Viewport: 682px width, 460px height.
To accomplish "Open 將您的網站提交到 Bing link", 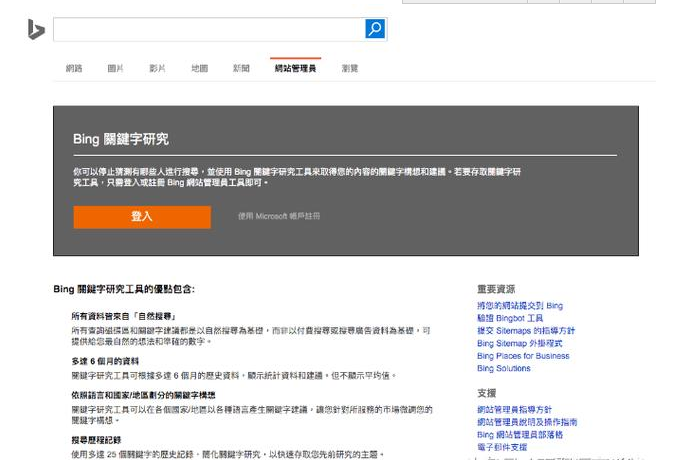I will pyautogui.click(x=520, y=306).
